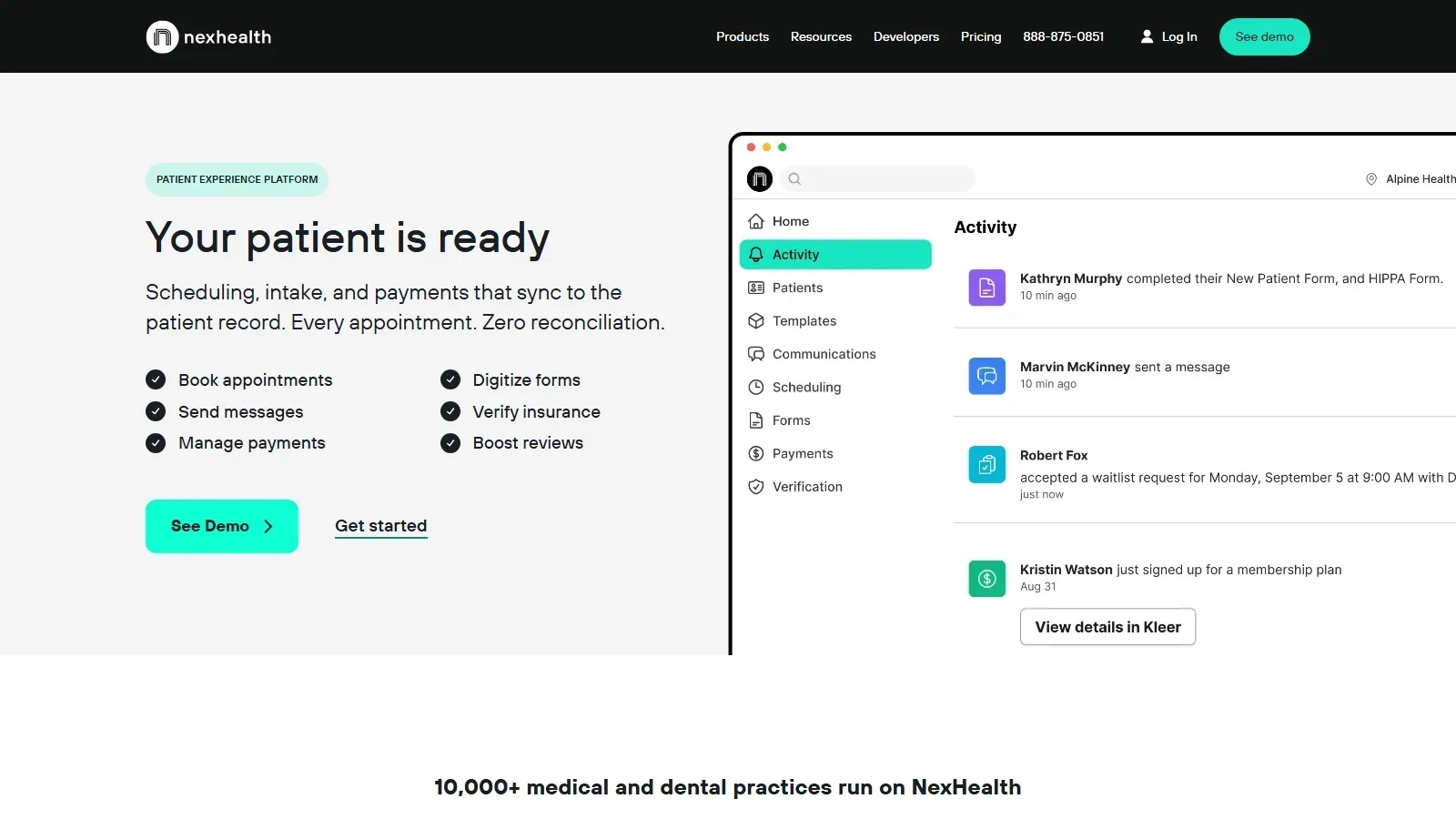This screenshot has height=819, width=1456.
Task: Click the Scheduling clock icon
Action: click(x=756, y=387)
